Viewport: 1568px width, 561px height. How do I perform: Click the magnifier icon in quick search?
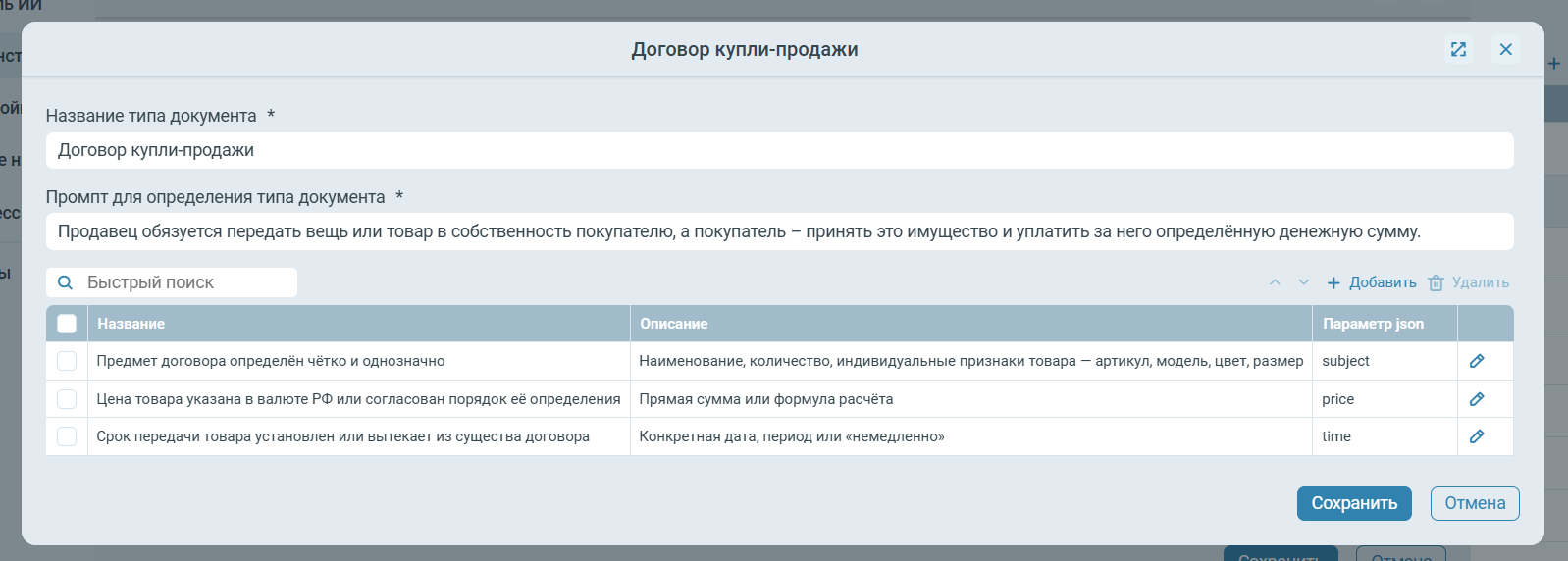click(x=65, y=282)
